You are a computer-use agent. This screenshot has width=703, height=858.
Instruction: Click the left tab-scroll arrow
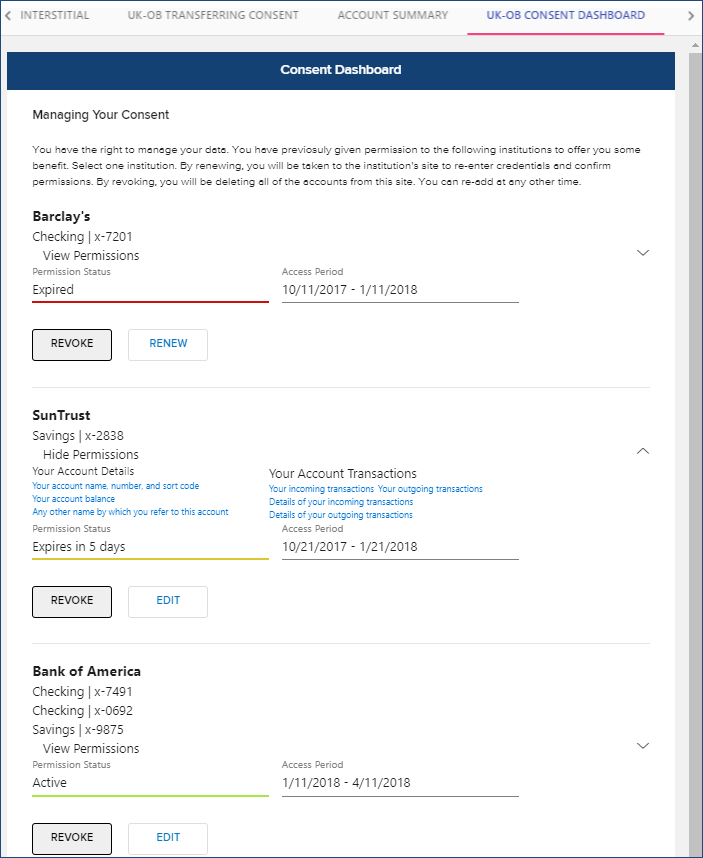point(8,16)
